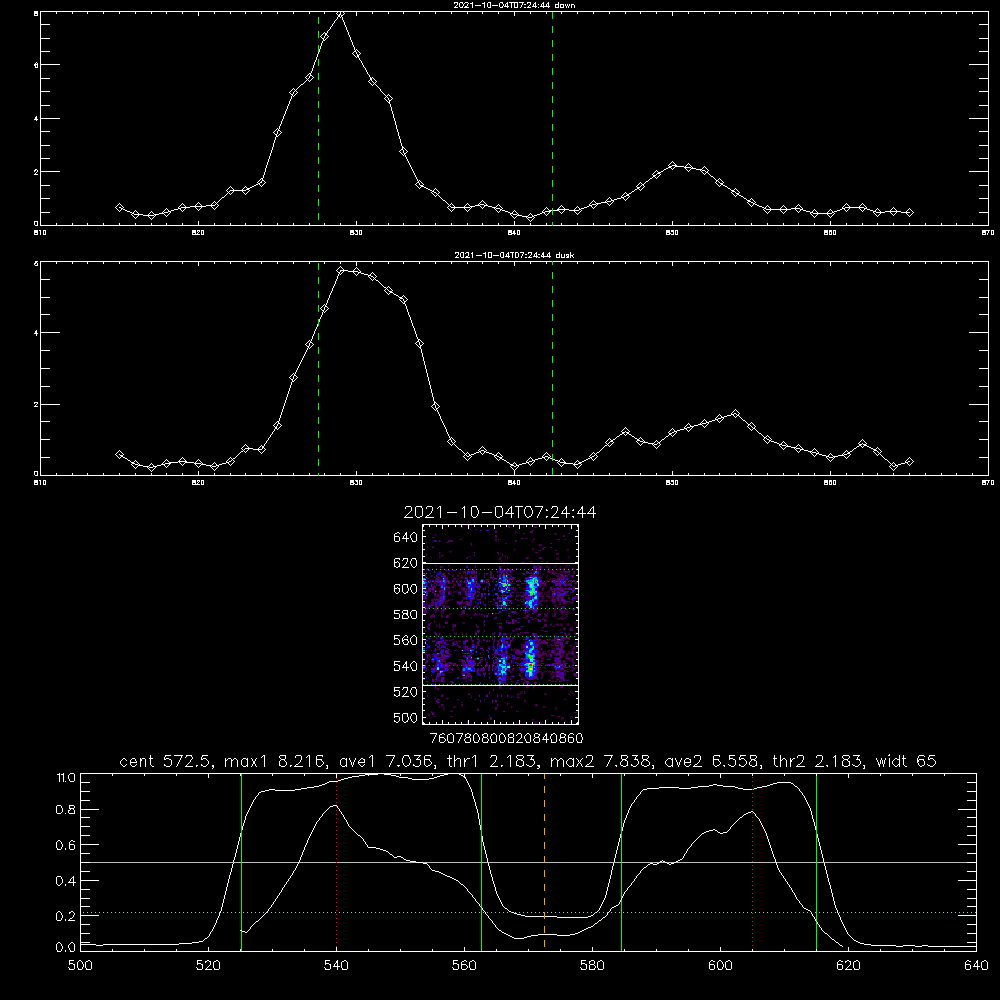Open the colored spectral image thumbnail

click(x=500, y=624)
